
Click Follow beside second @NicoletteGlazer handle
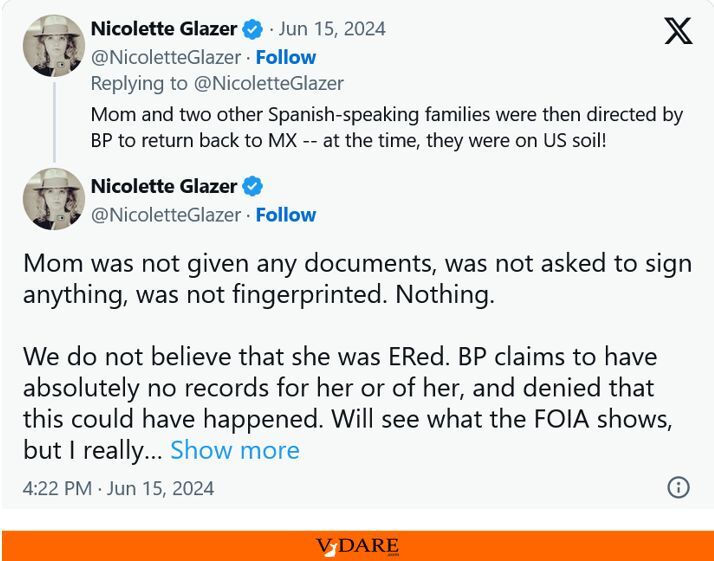coord(286,215)
